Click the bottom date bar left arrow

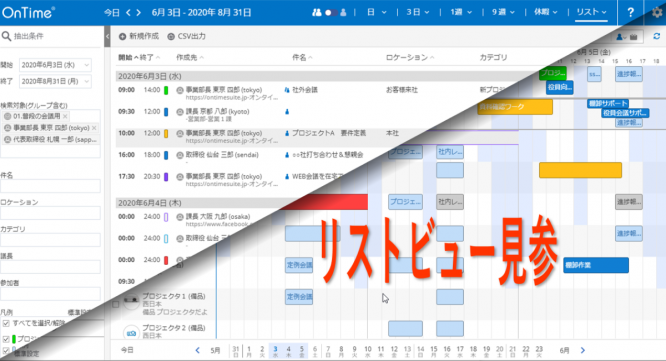(x=197, y=350)
